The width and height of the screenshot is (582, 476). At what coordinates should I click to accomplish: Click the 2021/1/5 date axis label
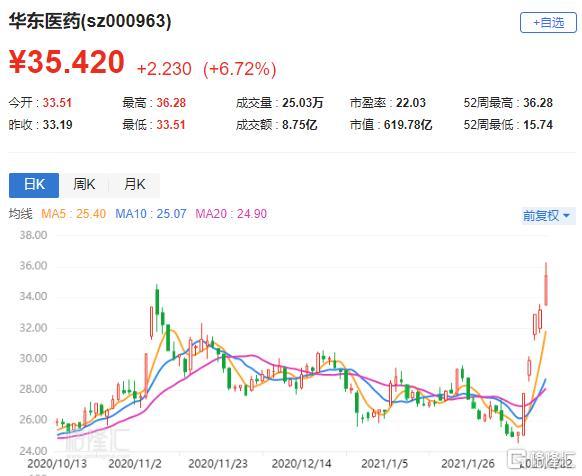384,464
